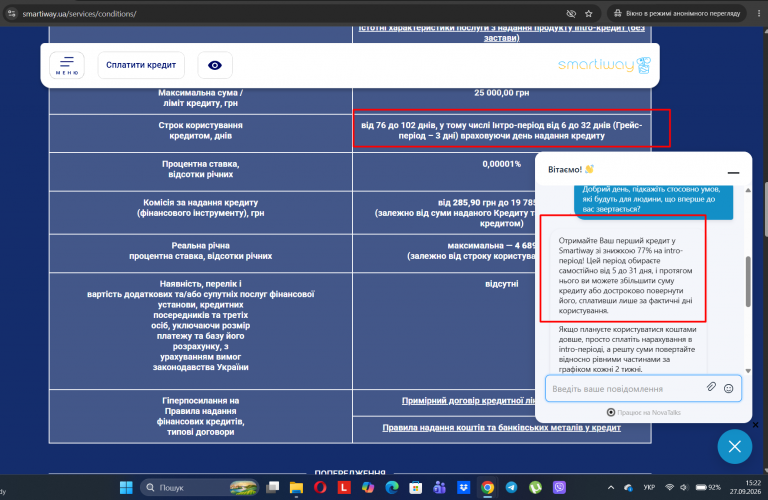768x500 pixels.
Task: Open Microsoft Store from the taskbar
Action: [x=416, y=487]
